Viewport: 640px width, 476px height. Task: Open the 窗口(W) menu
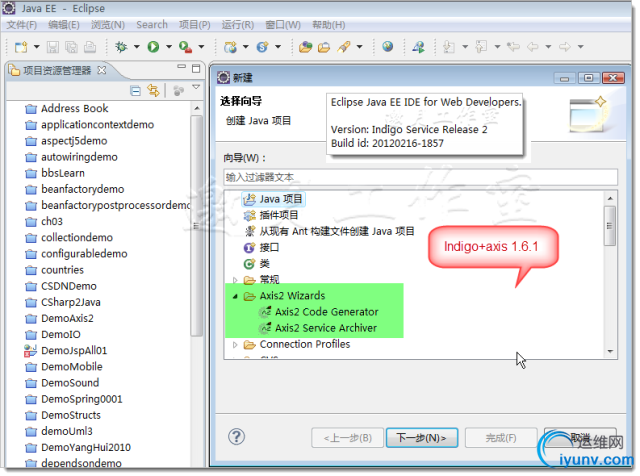(283, 25)
